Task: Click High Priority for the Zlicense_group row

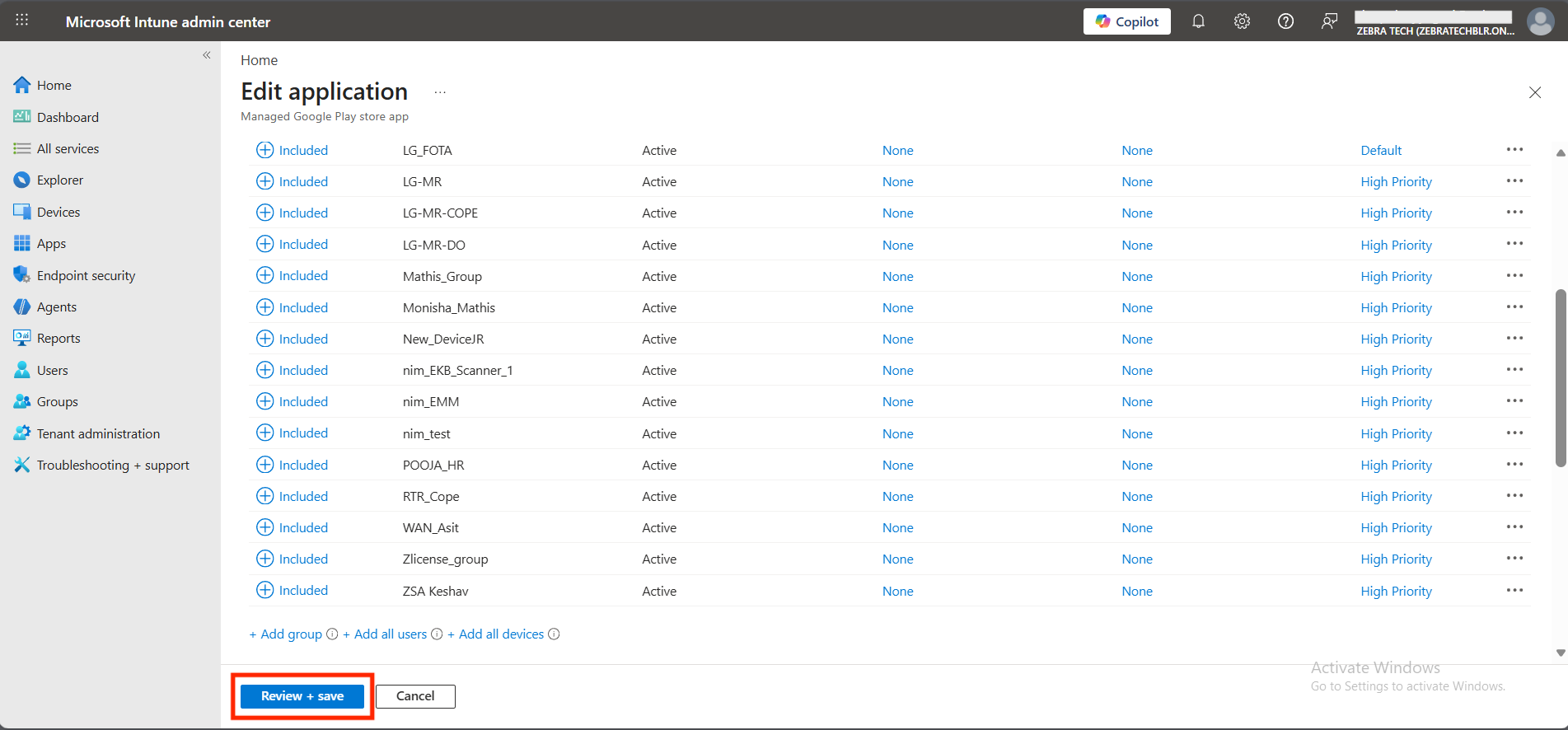Action: click(x=1397, y=559)
